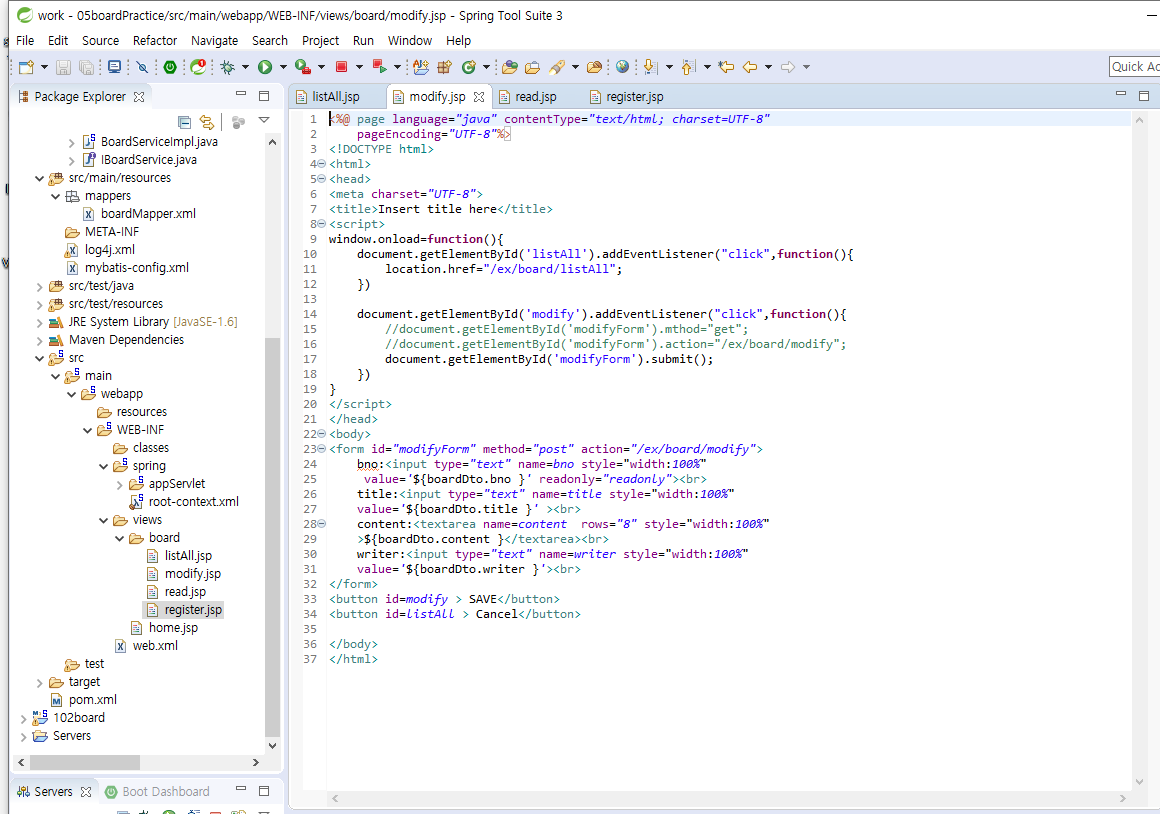The image size is (1160, 814).
Task: Select boardMapper.xml in Package Explorer
Action: point(148,214)
